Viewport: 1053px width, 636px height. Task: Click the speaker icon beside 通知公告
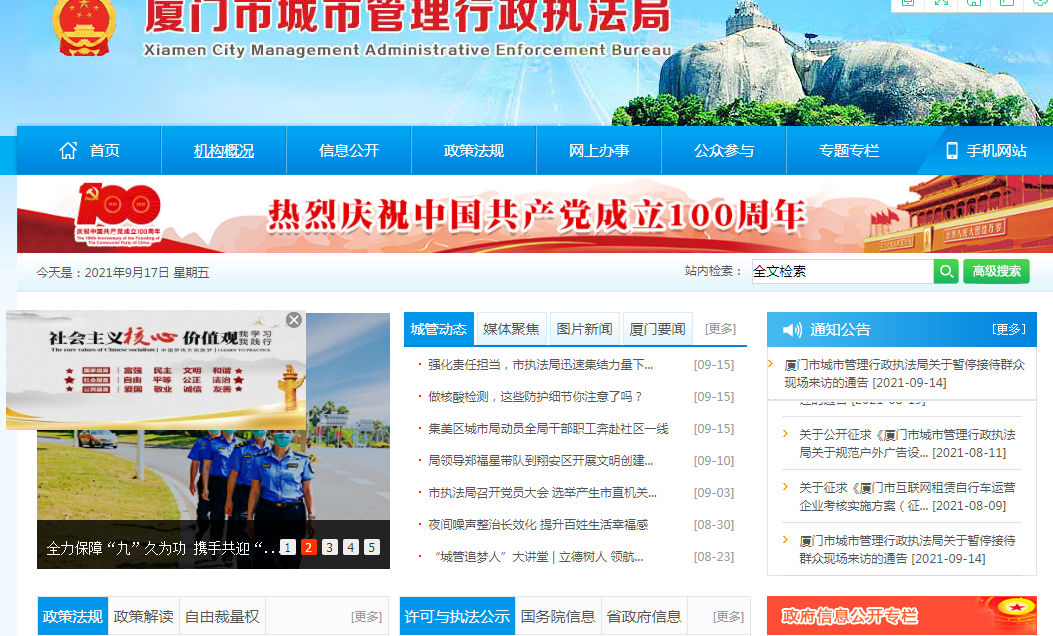(x=792, y=330)
